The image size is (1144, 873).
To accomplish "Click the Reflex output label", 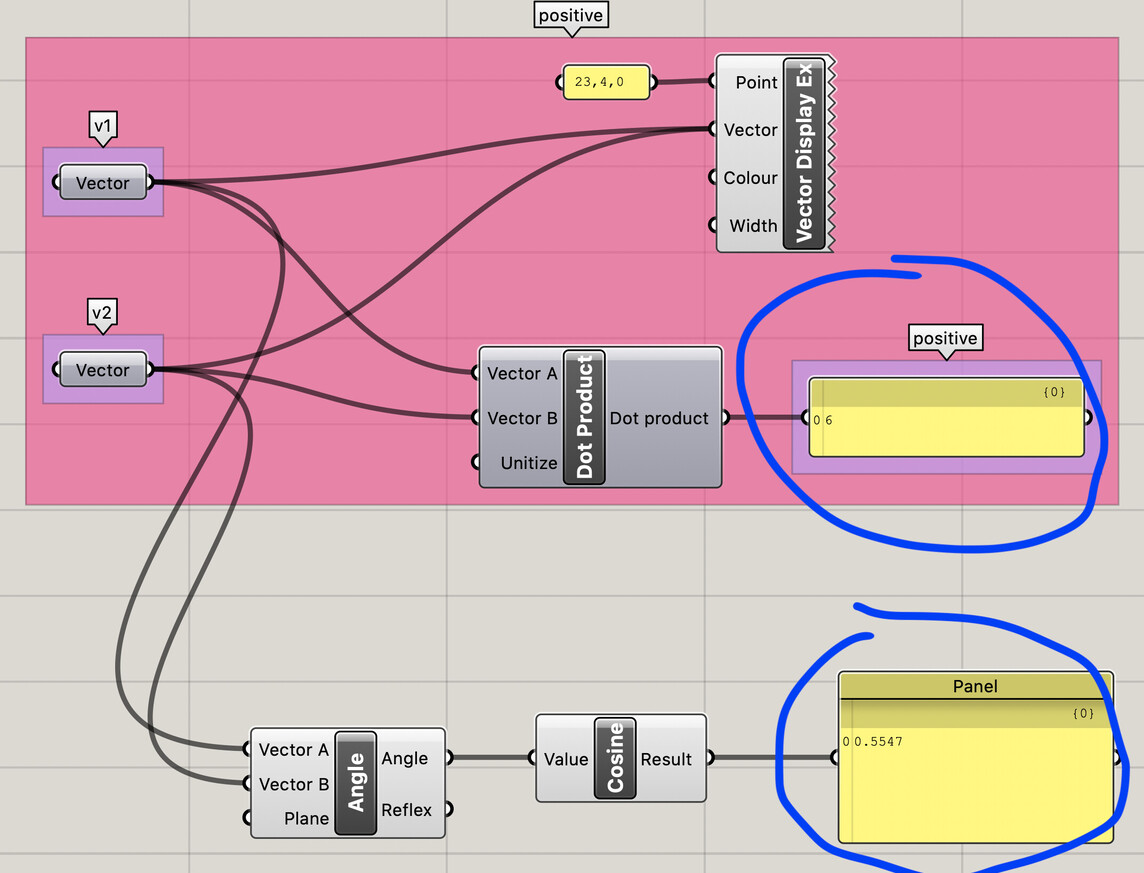I will [406, 810].
